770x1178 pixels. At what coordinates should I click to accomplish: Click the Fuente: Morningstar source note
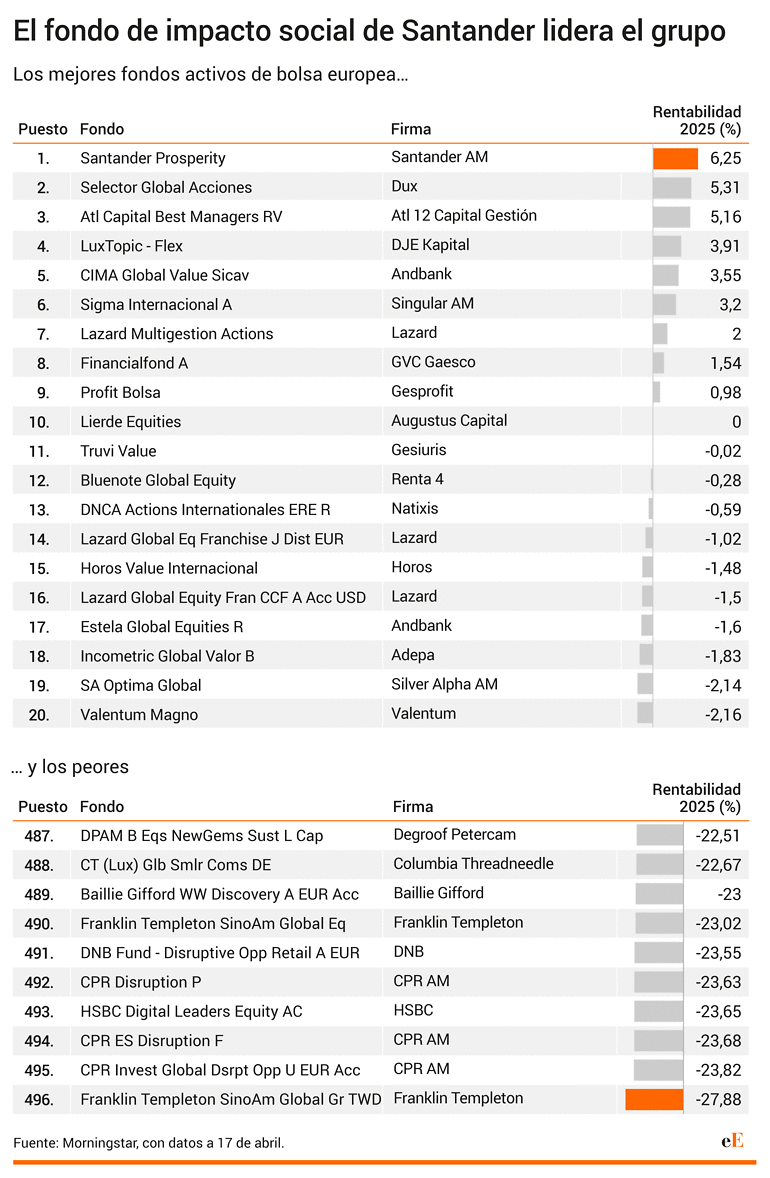coord(149,1143)
